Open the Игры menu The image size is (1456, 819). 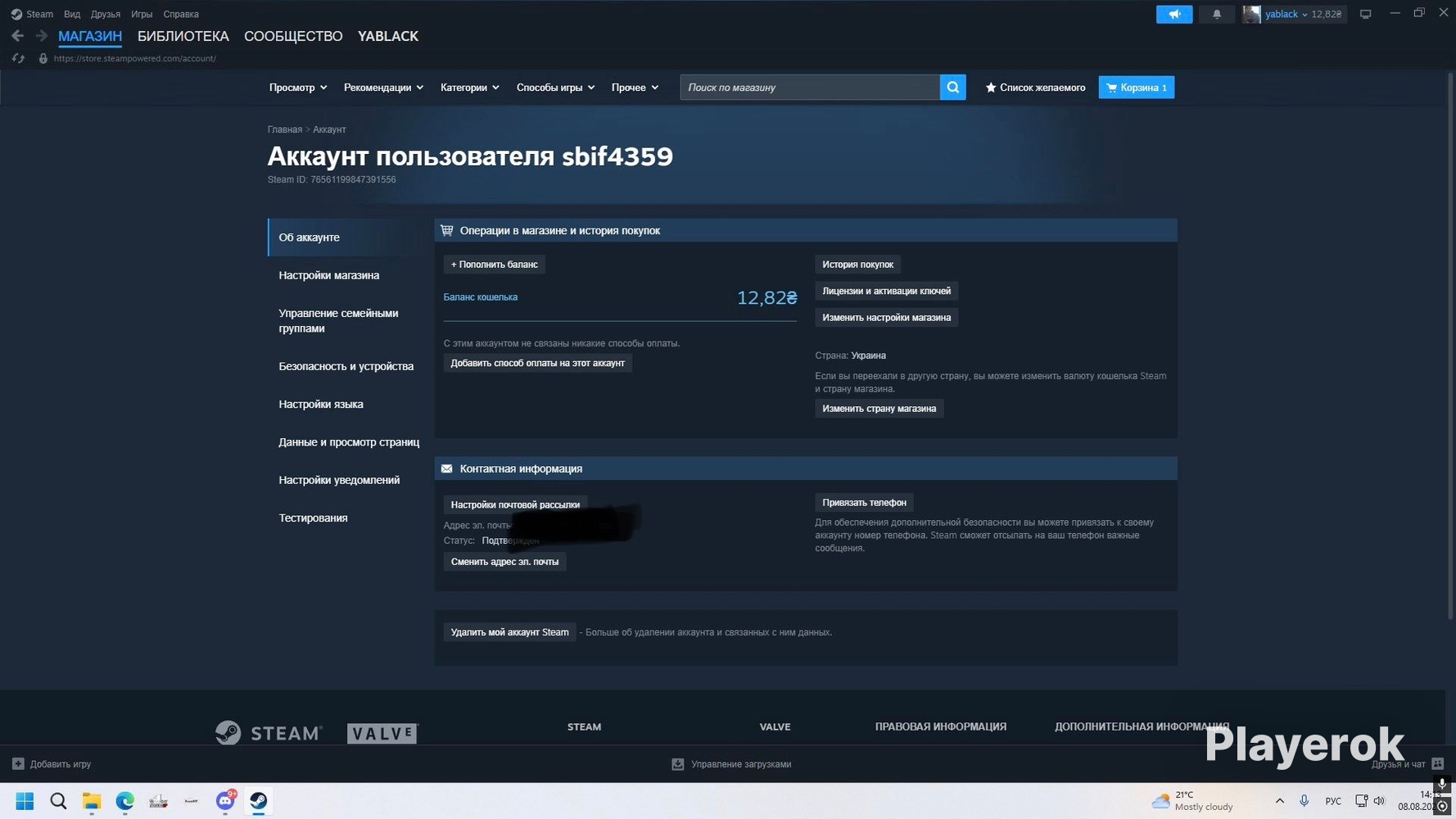[x=142, y=14]
